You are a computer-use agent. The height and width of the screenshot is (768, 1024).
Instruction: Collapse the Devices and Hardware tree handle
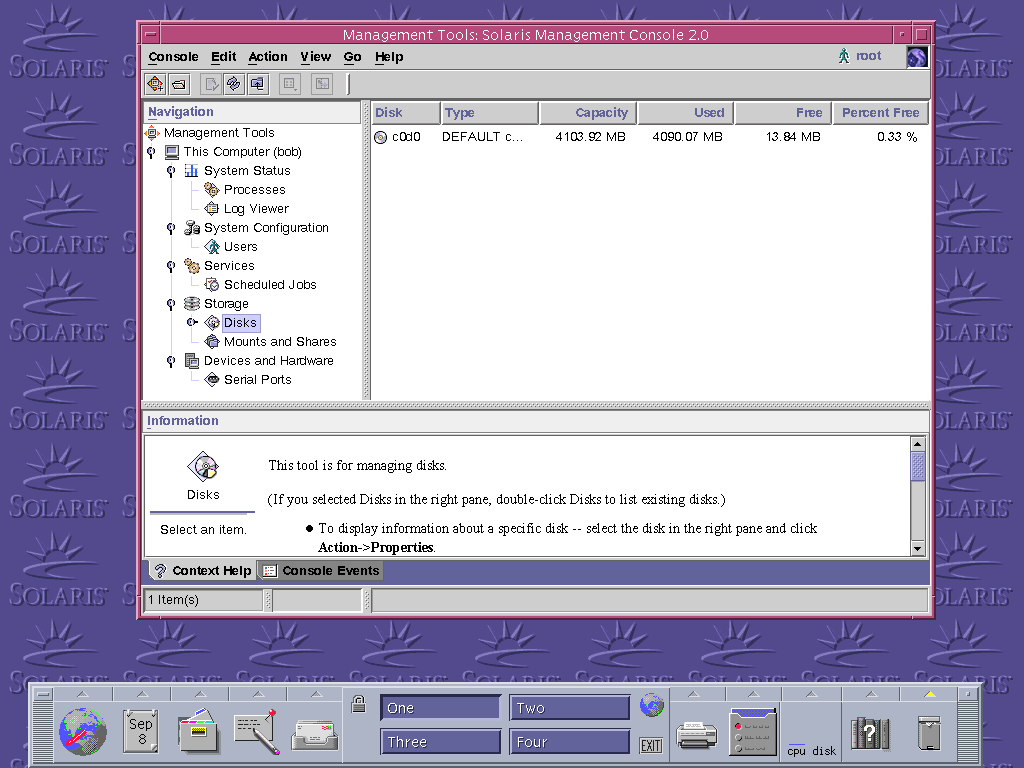(x=171, y=361)
